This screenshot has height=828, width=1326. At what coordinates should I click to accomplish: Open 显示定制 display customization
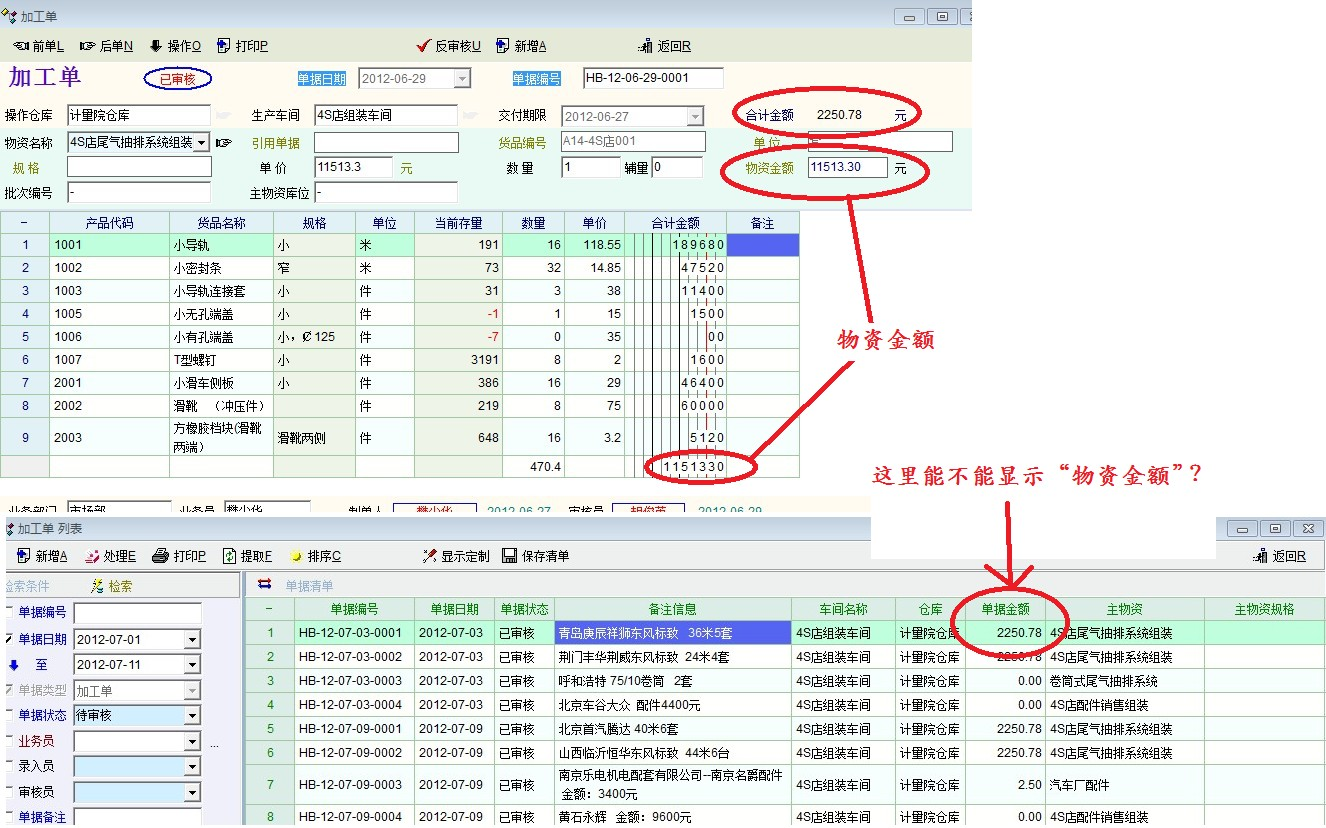(455, 556)
